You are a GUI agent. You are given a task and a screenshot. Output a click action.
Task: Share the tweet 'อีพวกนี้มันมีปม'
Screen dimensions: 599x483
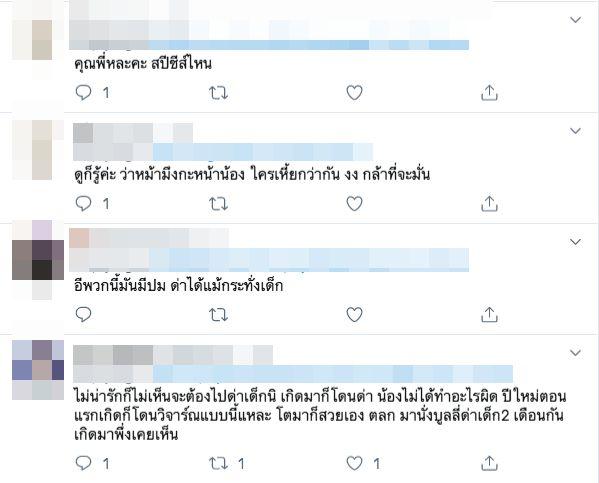click(x=489, y=314)
